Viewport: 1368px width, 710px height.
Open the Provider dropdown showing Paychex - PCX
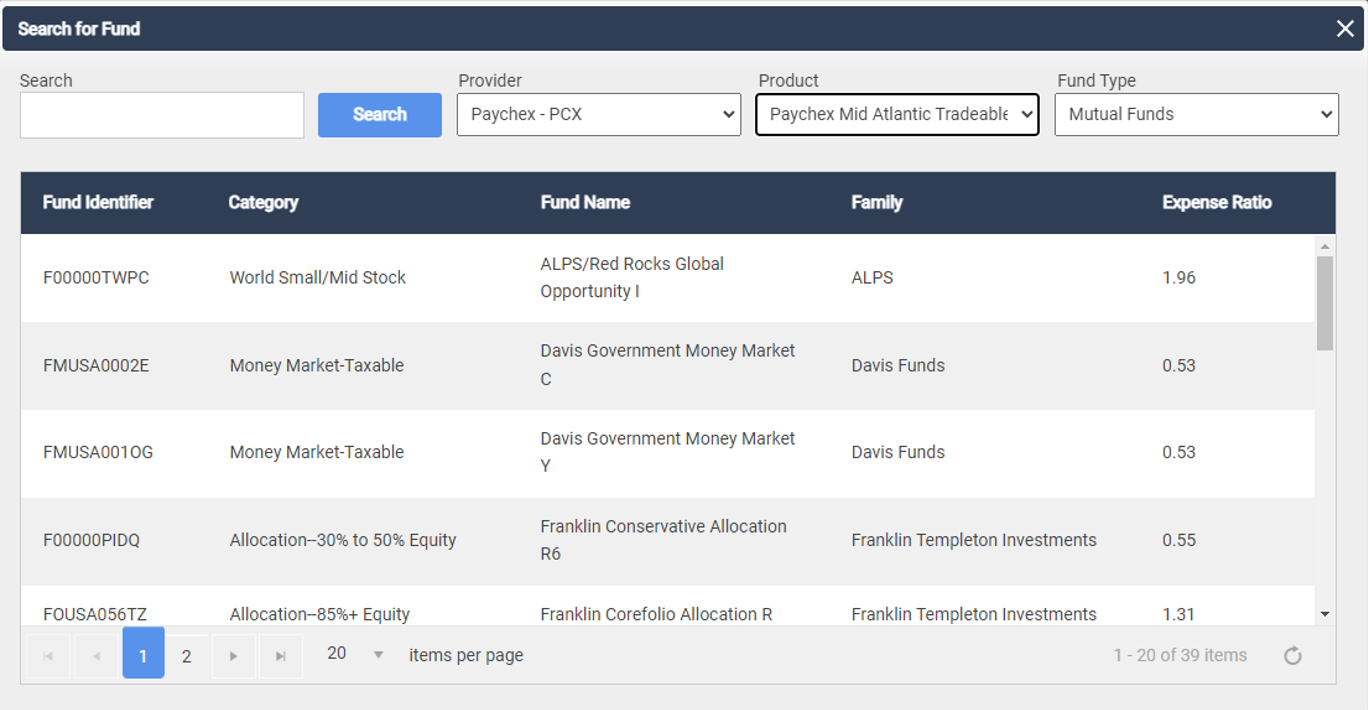coord(599,114)
